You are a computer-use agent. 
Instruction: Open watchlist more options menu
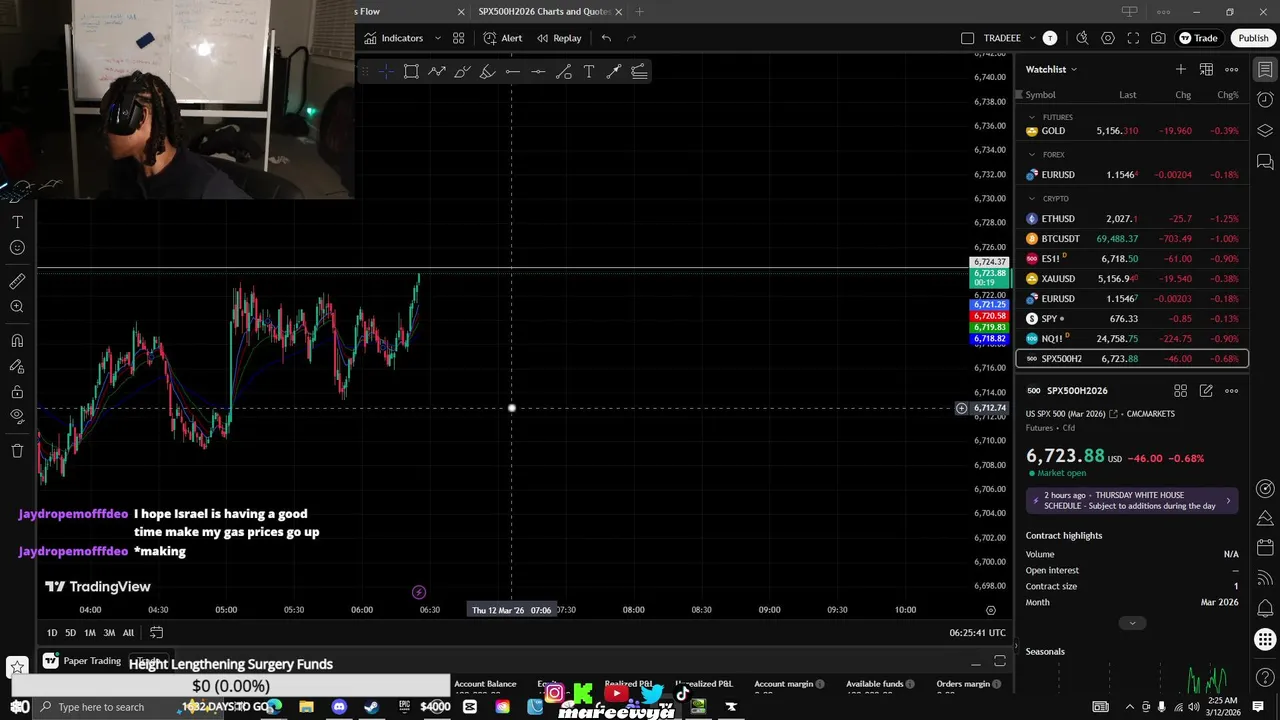pyautogui.click(x=1232, y=69)
